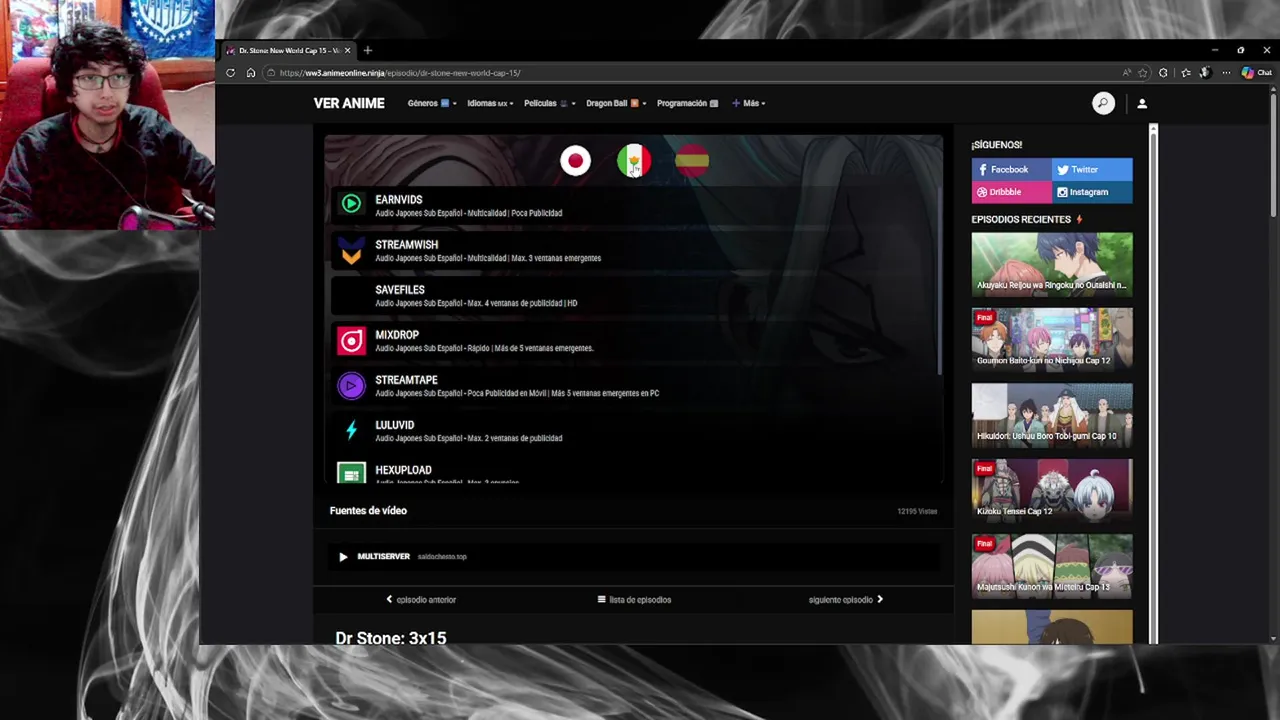Viewport: 1280px width, 720px height.
Task: Expand the Géneros dropdown menu
Action: (x=431, y=103)
